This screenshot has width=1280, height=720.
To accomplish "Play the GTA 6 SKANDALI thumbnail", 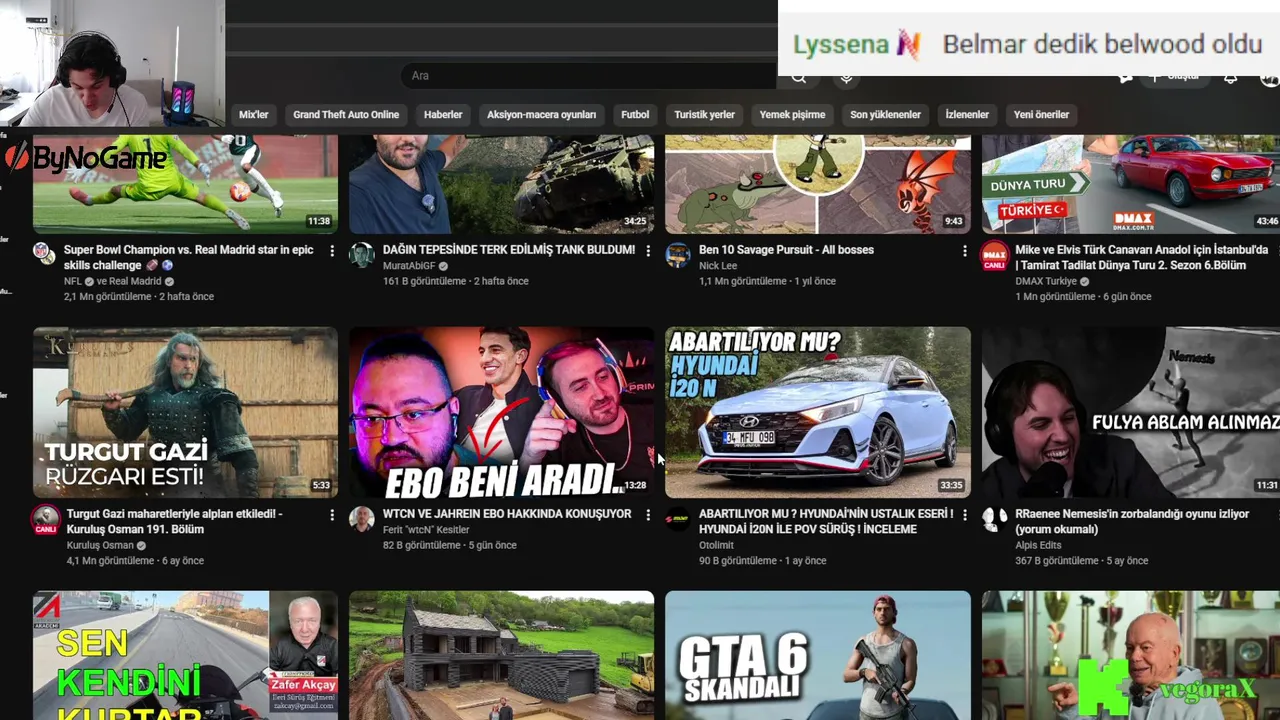I will tap(818, 655).
